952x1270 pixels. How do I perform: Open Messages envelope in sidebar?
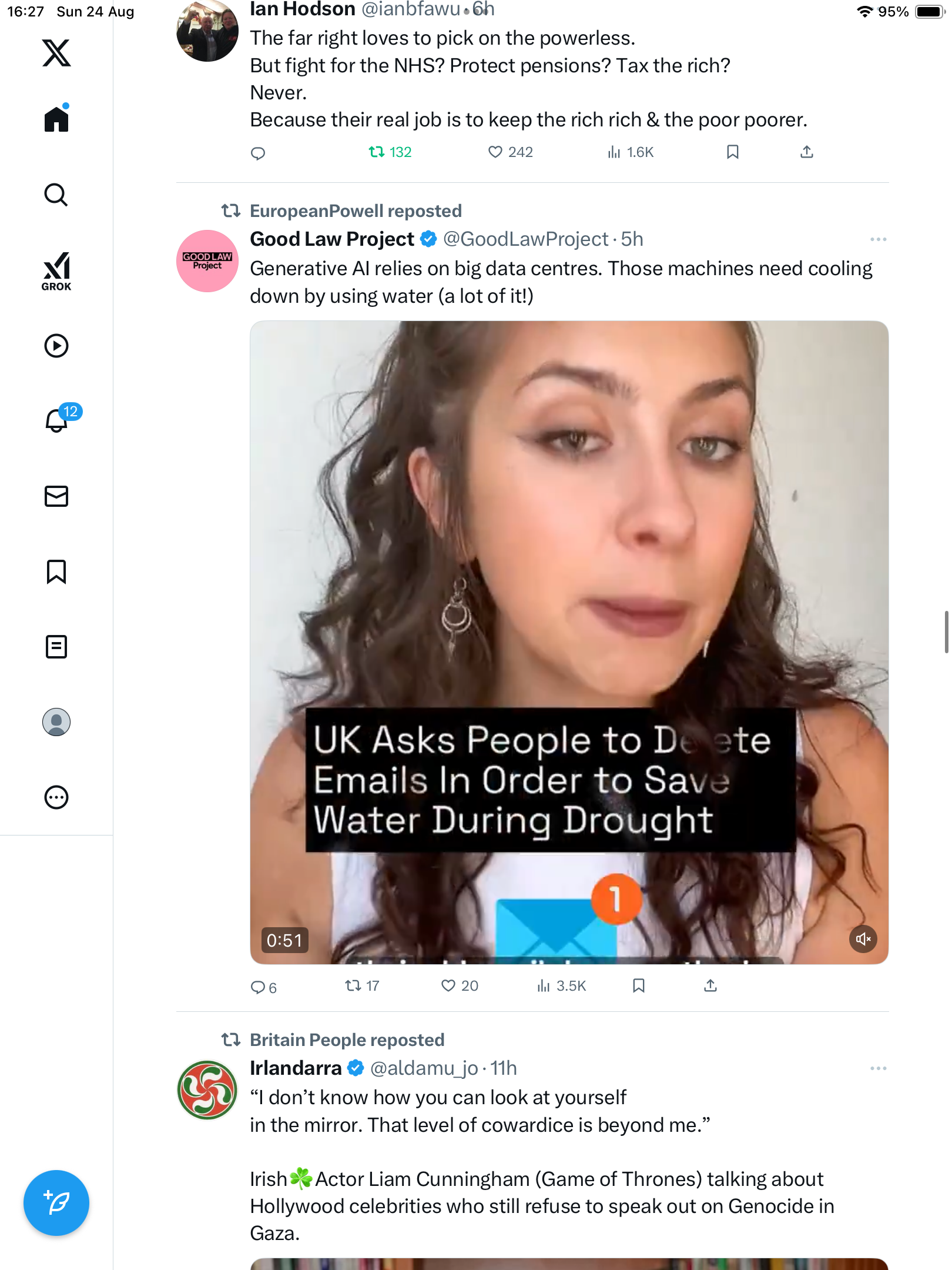pos(56,496)
